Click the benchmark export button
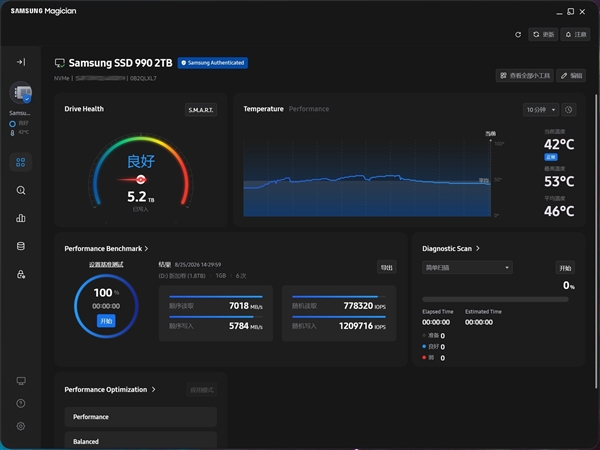600x450 pixels. tap(386, 267)
